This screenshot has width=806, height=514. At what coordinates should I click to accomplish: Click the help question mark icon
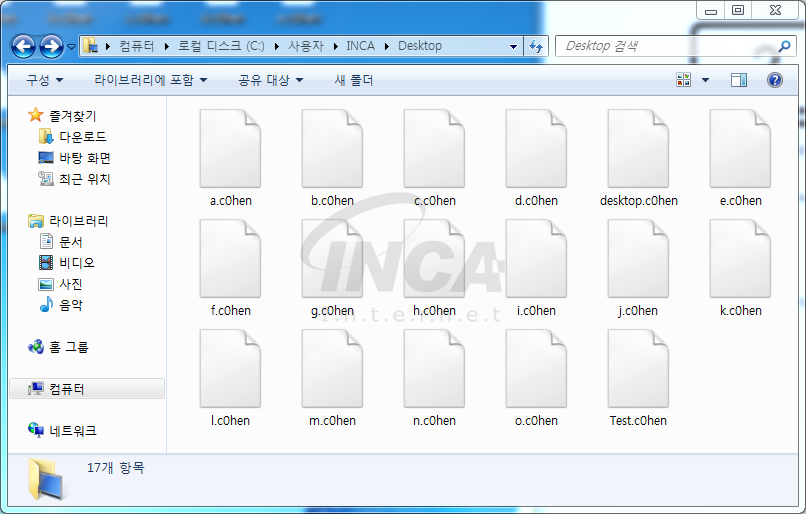(775, 80)
